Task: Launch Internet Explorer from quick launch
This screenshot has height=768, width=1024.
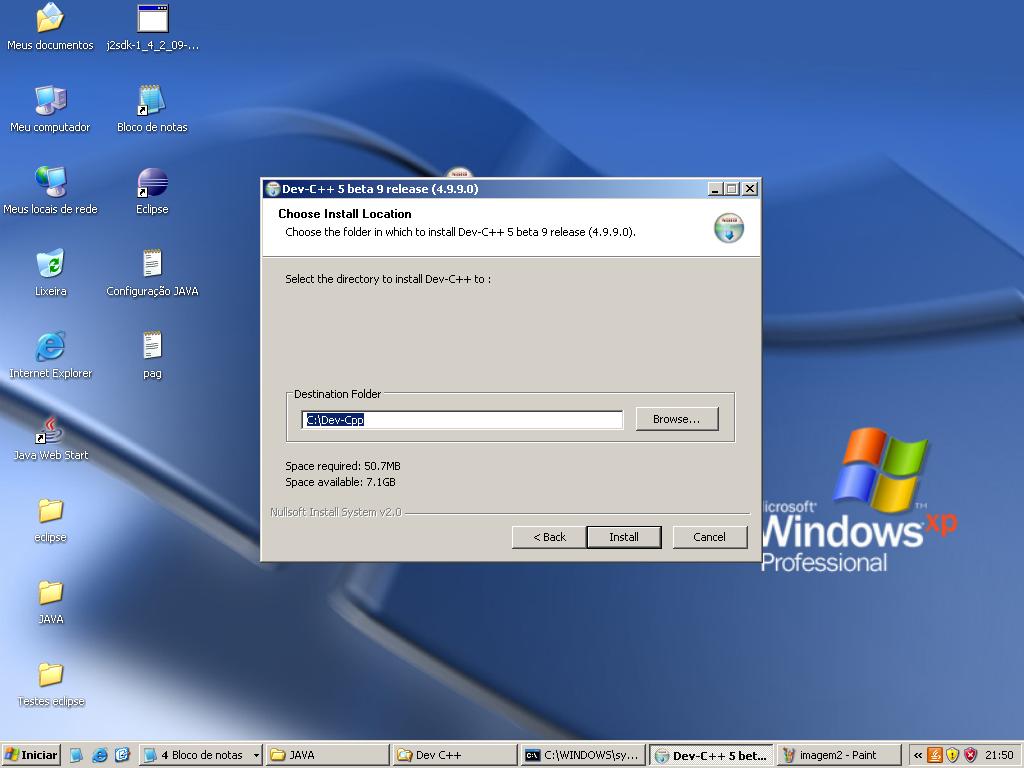Action: click(99, 755)
